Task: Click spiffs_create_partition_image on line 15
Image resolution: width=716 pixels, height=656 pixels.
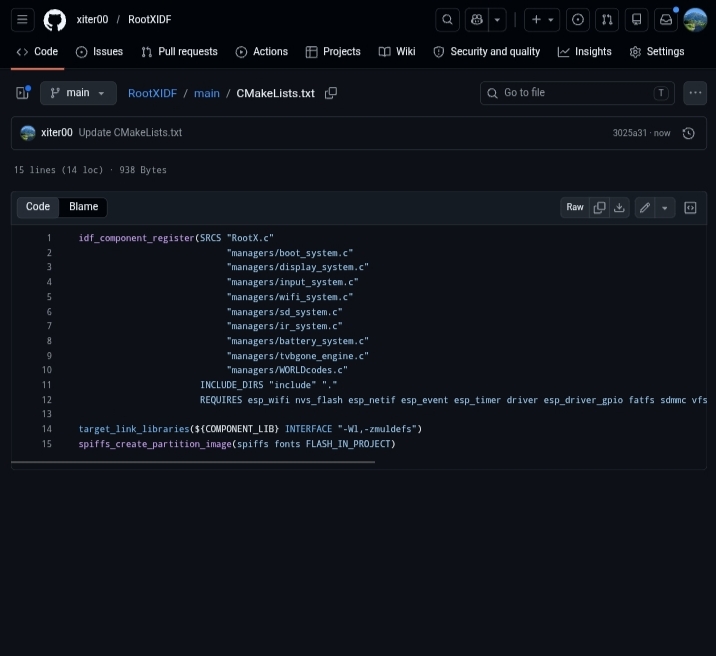Action: 155,444
